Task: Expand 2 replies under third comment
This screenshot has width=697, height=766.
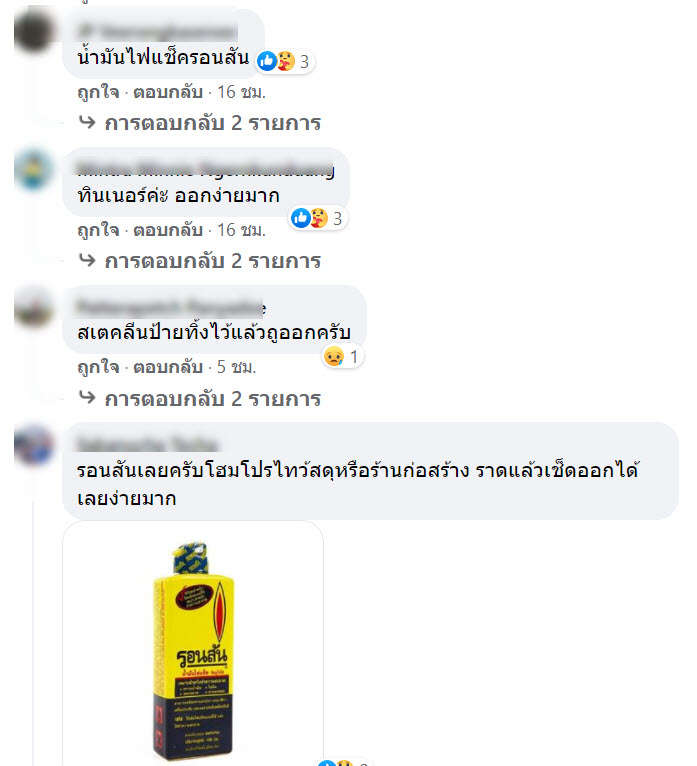Action: (x=212, y=399)
